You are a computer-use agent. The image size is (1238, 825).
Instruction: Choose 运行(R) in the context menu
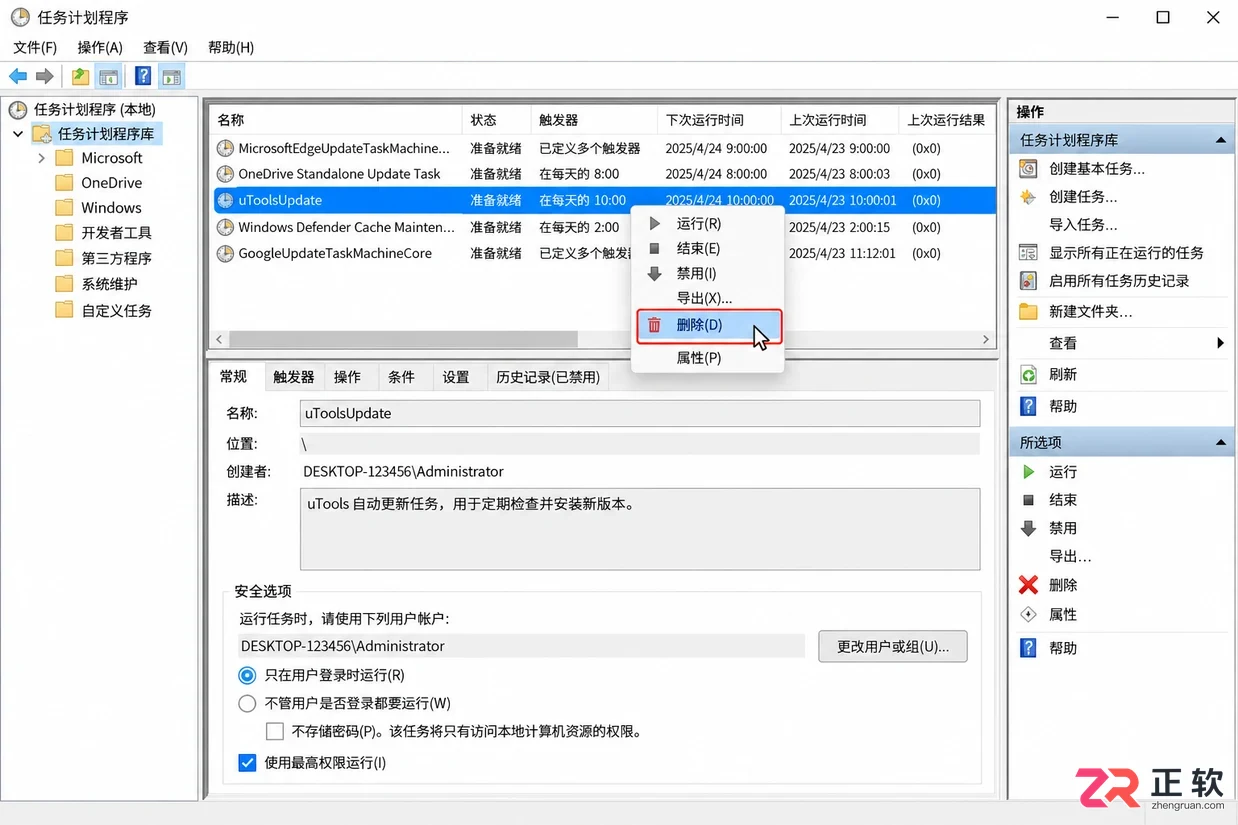click(x=709, y=224)
